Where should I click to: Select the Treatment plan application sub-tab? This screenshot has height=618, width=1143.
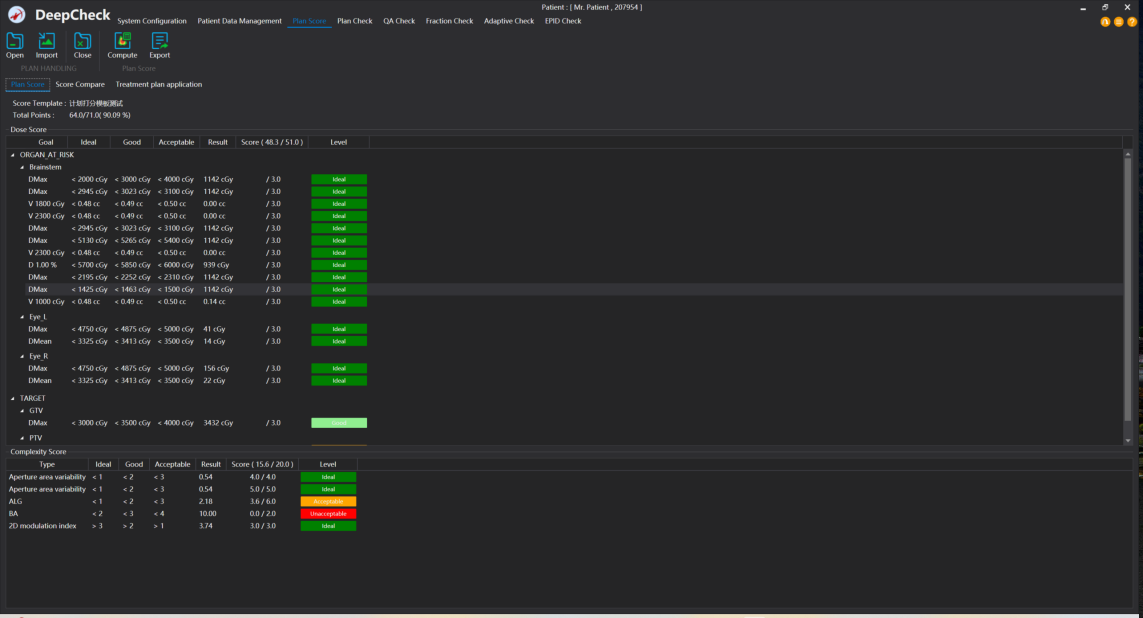tap(158, 85)
